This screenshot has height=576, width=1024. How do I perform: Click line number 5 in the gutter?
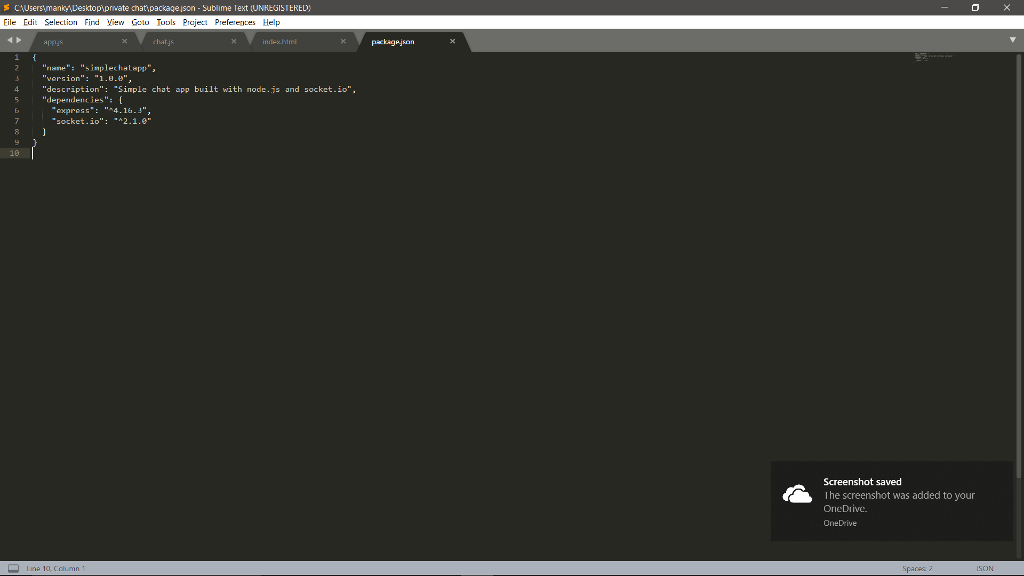point(17,99)
